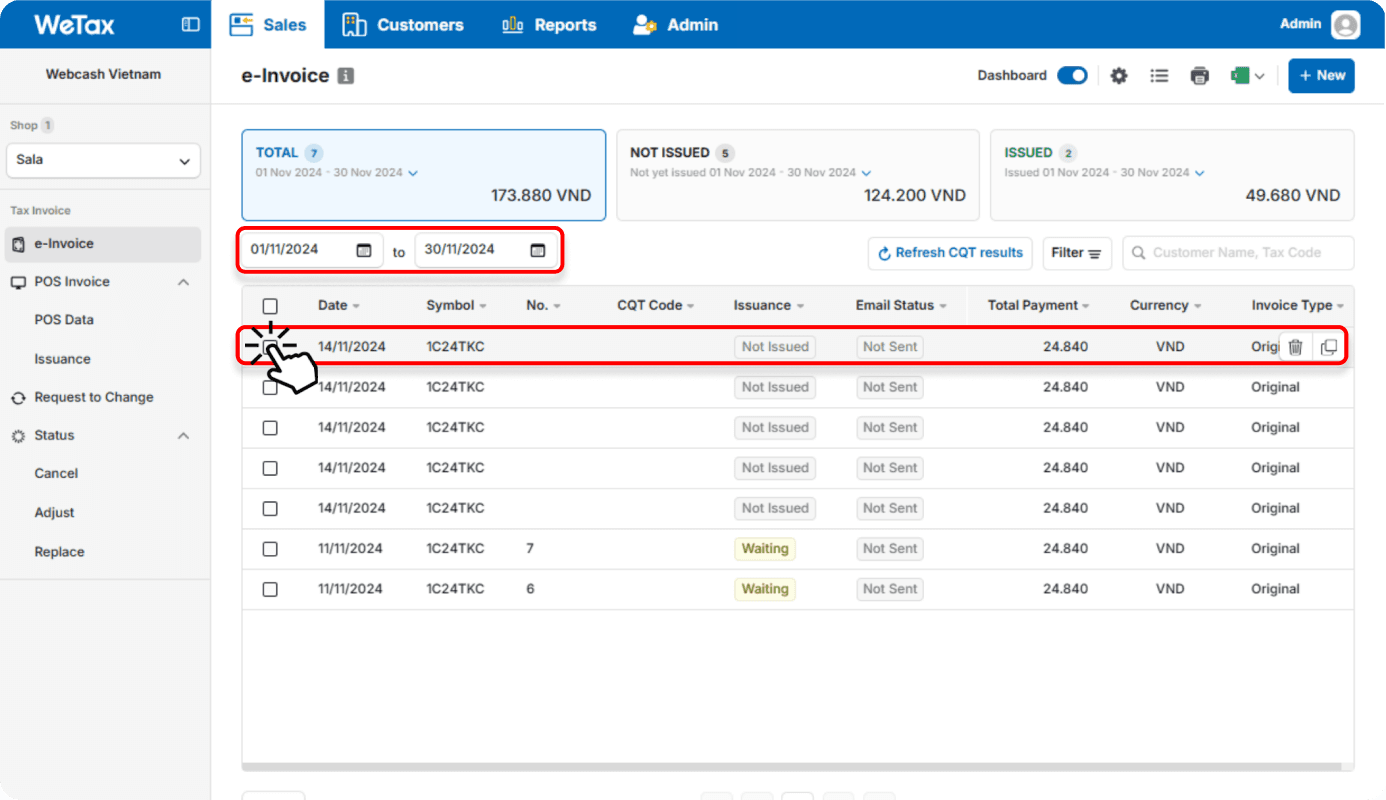Select the TOTAL summary card
This screenshot has height=800, width=1386.
click(424, 175)
